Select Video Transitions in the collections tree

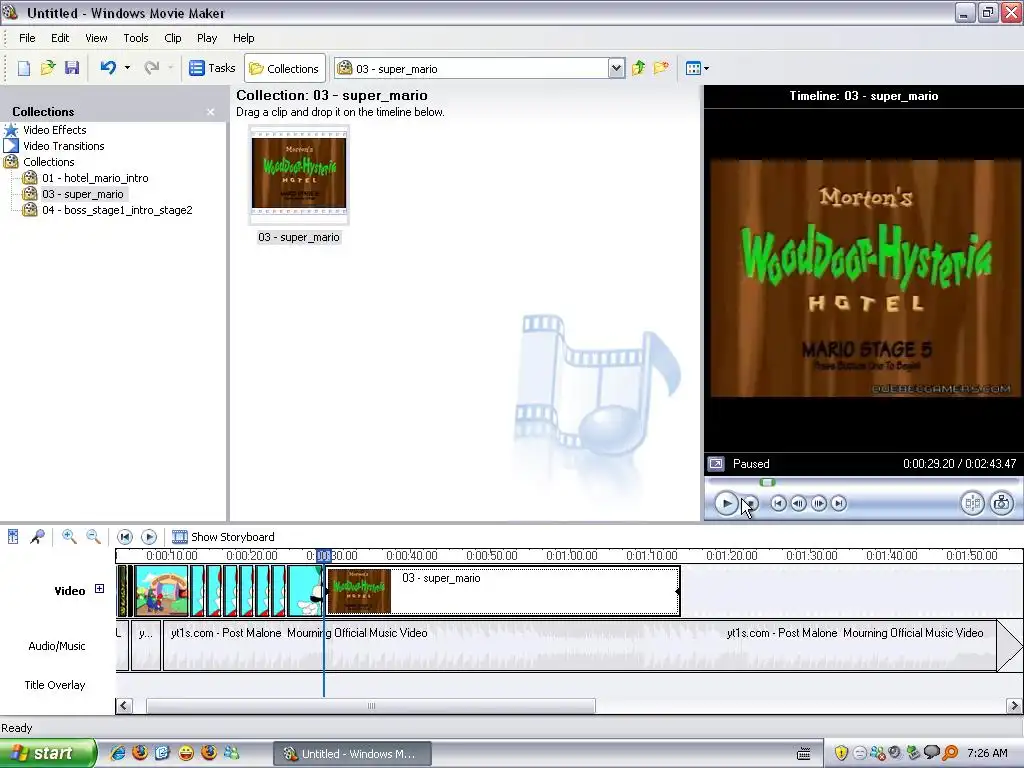coord(64,146)
